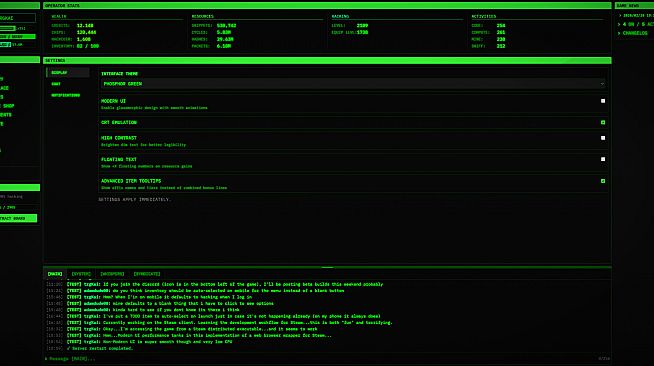Open the Changelog link in Game News

coord(635,33)
